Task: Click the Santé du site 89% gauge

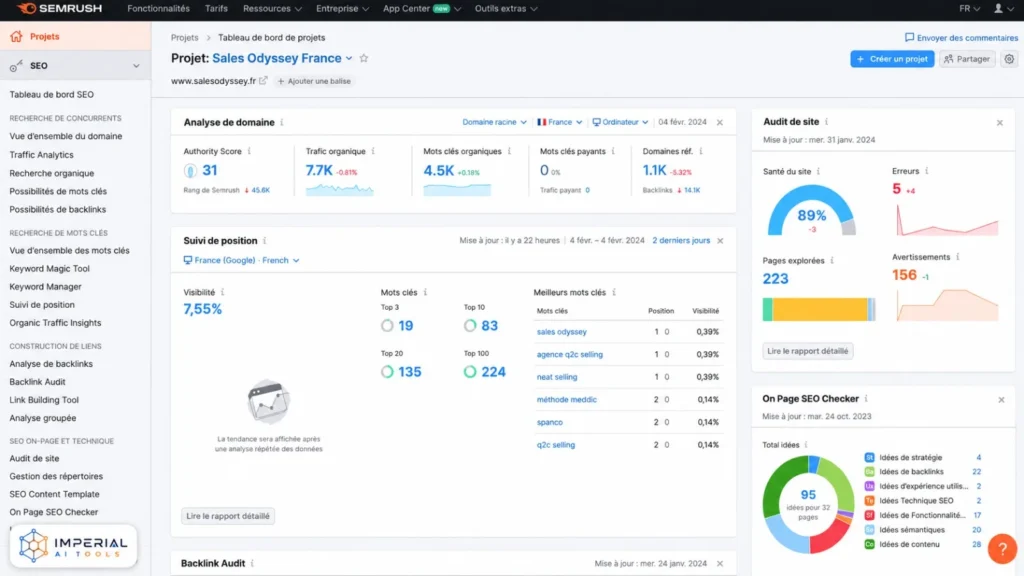Action: (811, 210)
